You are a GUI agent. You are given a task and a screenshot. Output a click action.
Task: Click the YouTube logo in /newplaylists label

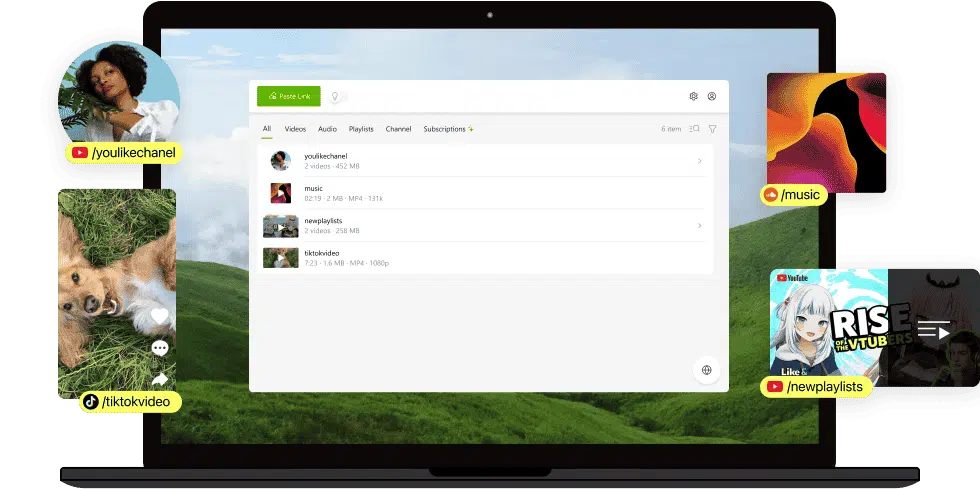coord(775,387)
